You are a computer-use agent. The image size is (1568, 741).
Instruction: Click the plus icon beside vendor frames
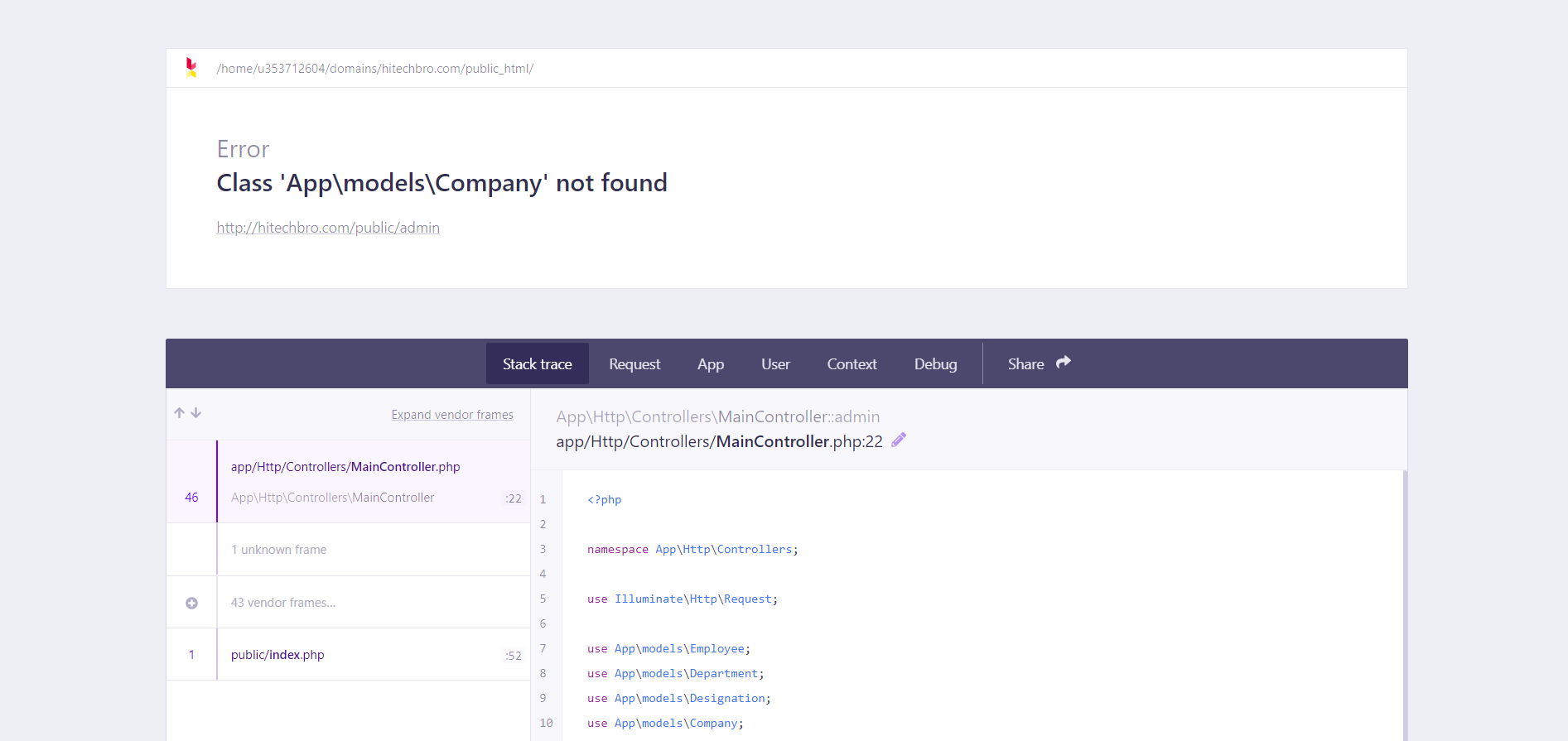coord(191,603)
